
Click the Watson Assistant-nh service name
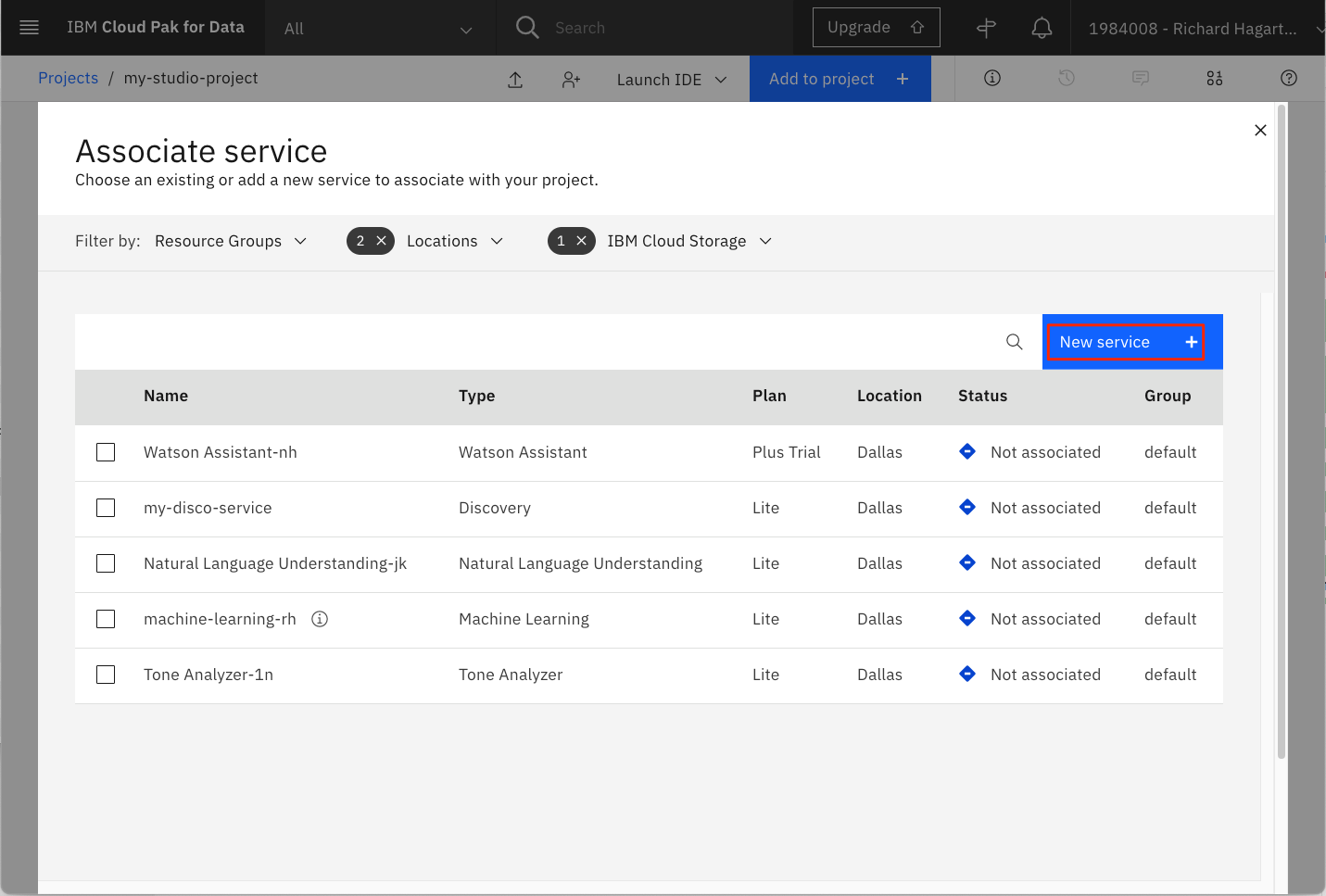point(221,452)
